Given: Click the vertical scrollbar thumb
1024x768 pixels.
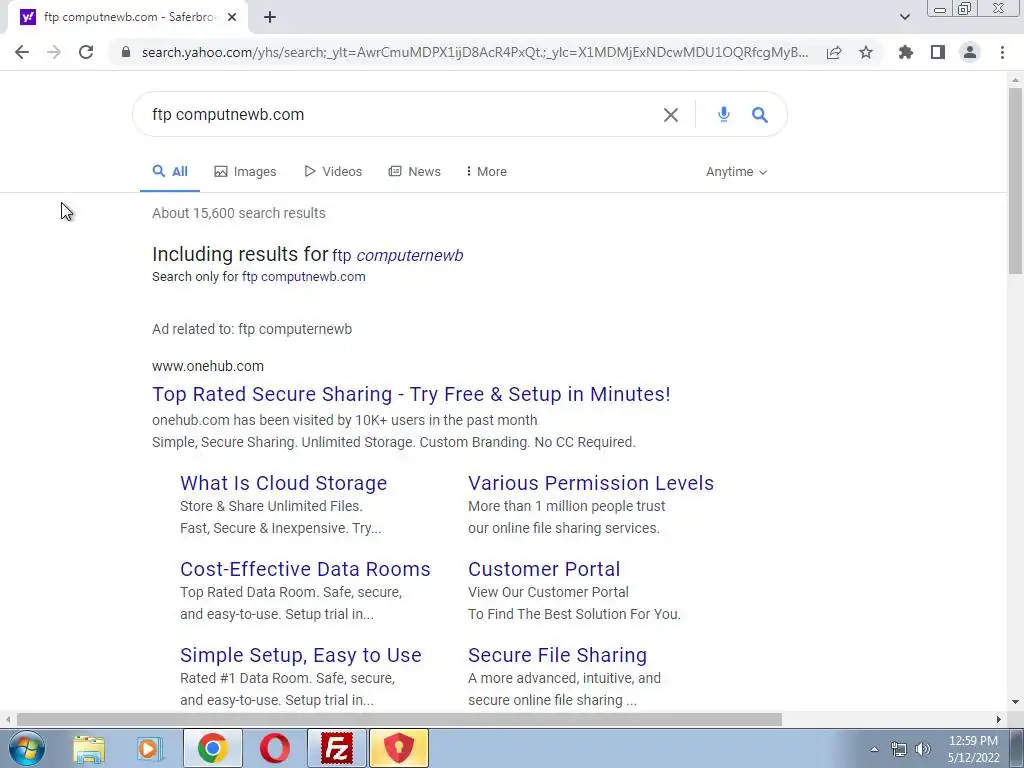Looking at the screenshot, I should pyautogui.click(x=1015, y=181).
